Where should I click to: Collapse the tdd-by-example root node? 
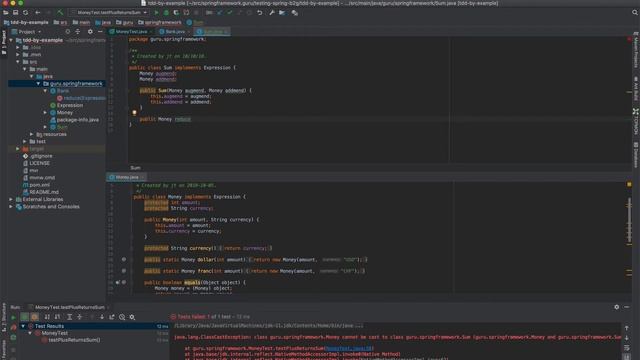click(x=11, y=40)
